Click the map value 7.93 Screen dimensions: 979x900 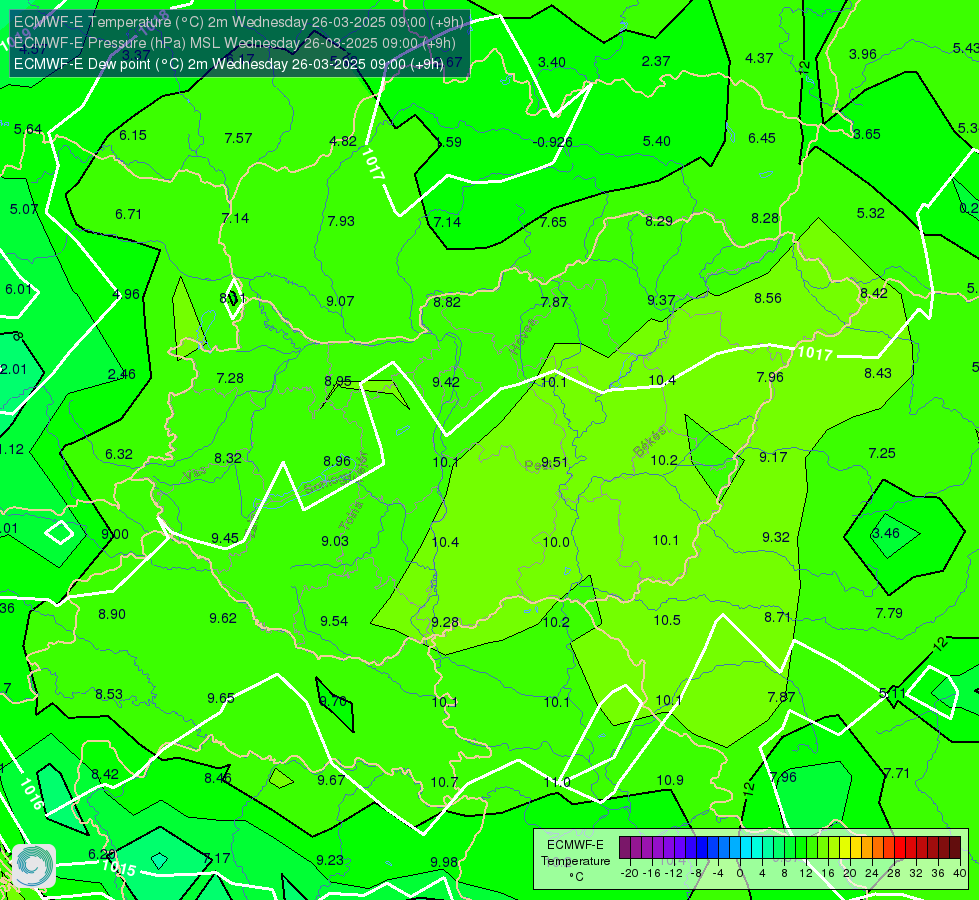[341, 221]
